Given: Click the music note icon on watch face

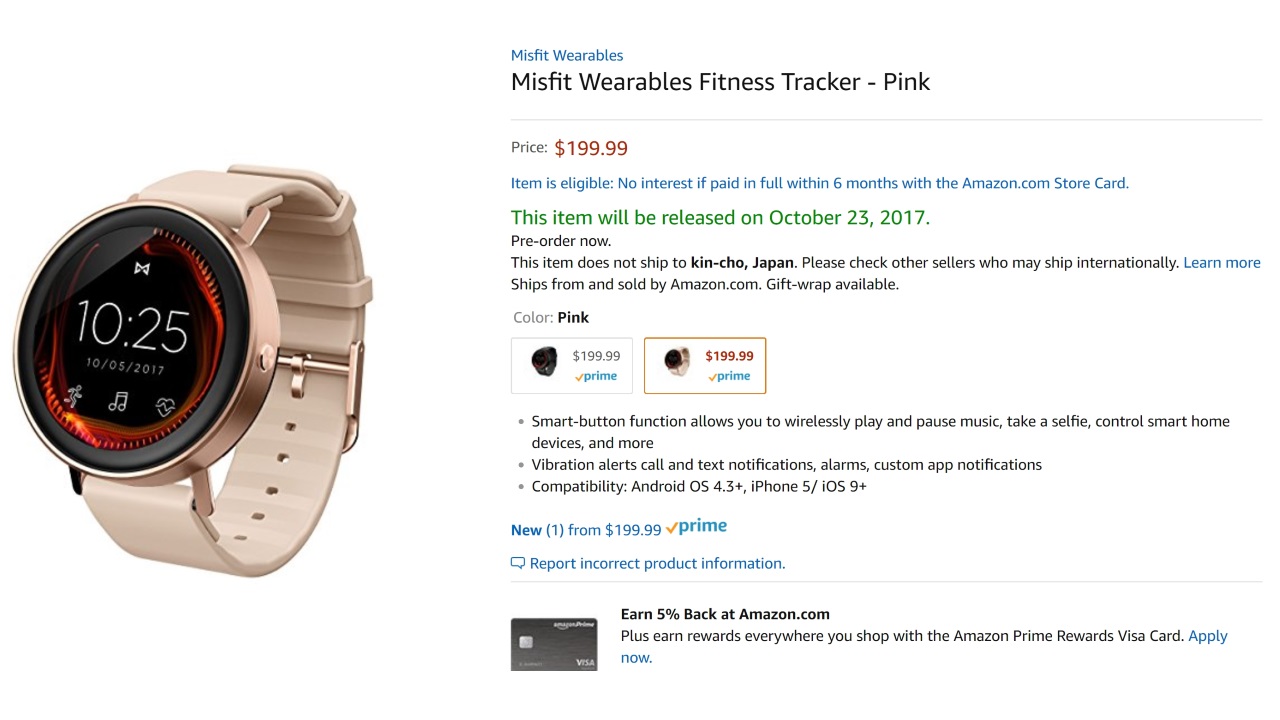Looking at the screenshot, I should tap(118, 402).
